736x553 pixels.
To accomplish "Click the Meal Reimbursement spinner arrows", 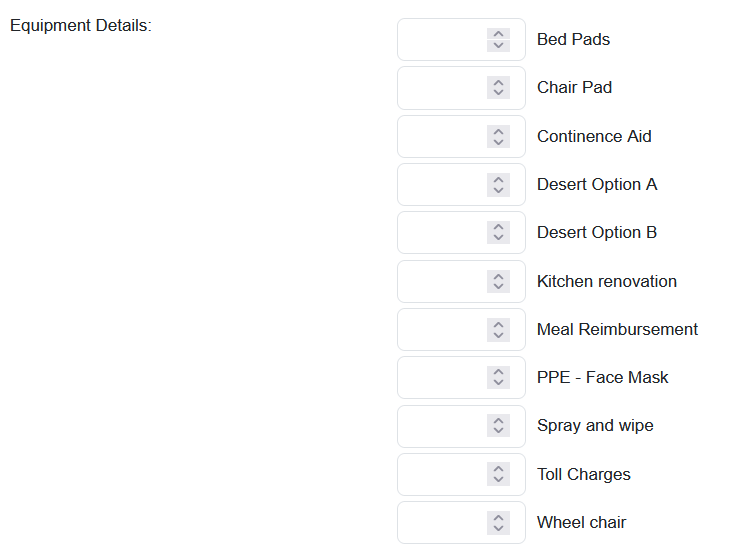I will tap(498, 329).
